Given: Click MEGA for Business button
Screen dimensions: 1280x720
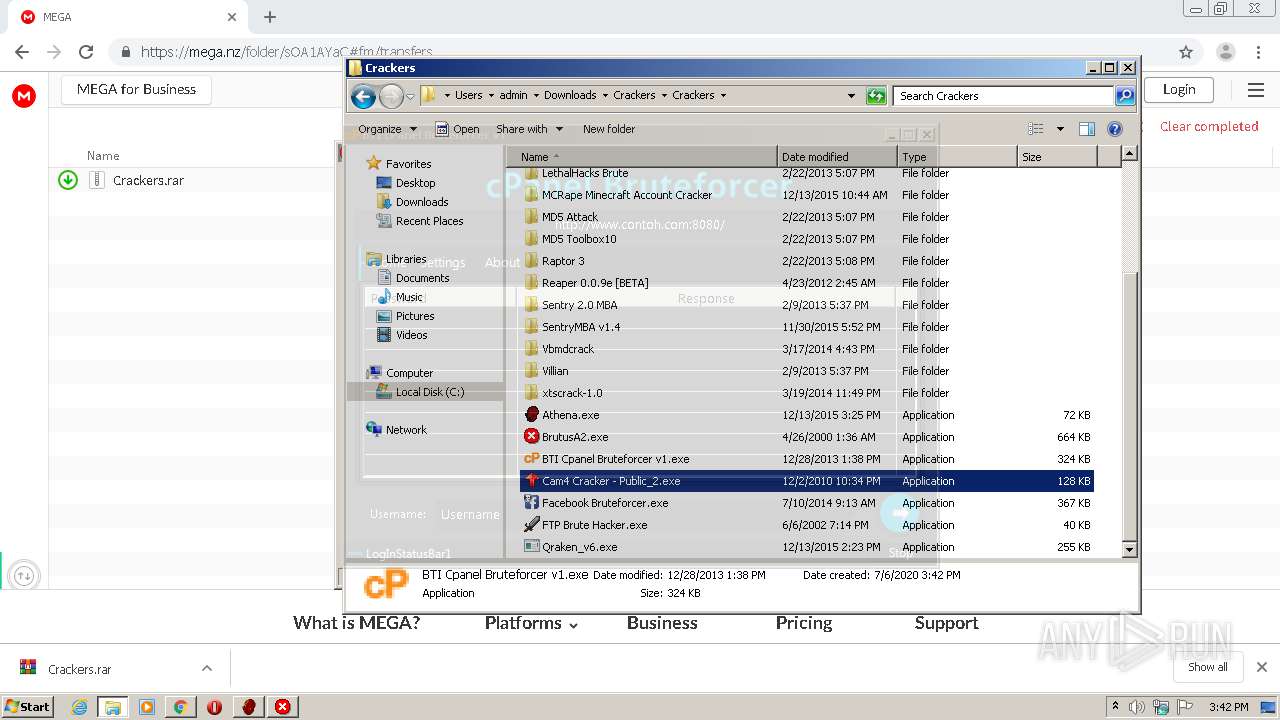Looking at the screenshot, I should pos(137,89).
